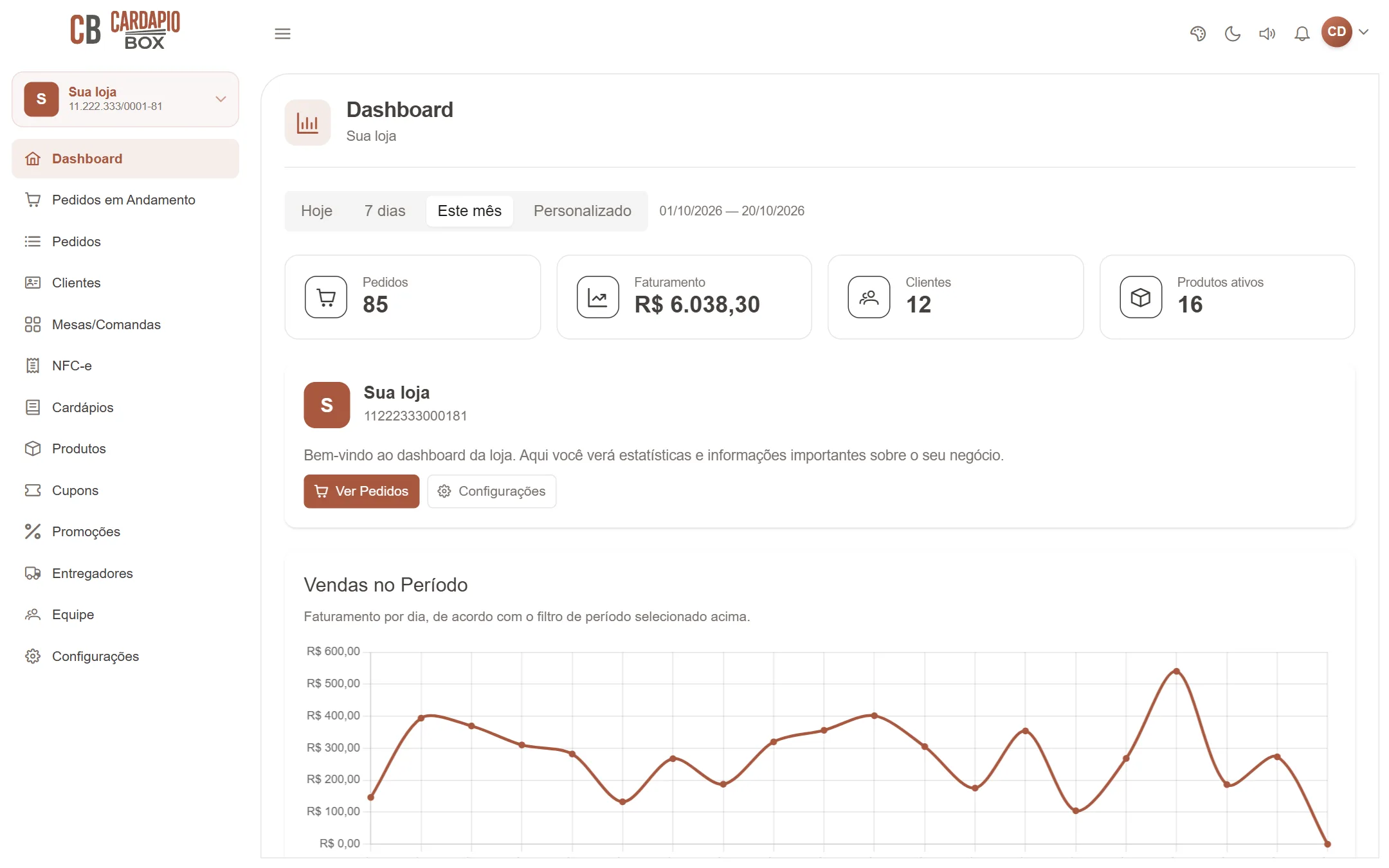1389x868 pixels.
Task: Open the notifications bell
Action: pyautogui.click(x=1302, y=33)
